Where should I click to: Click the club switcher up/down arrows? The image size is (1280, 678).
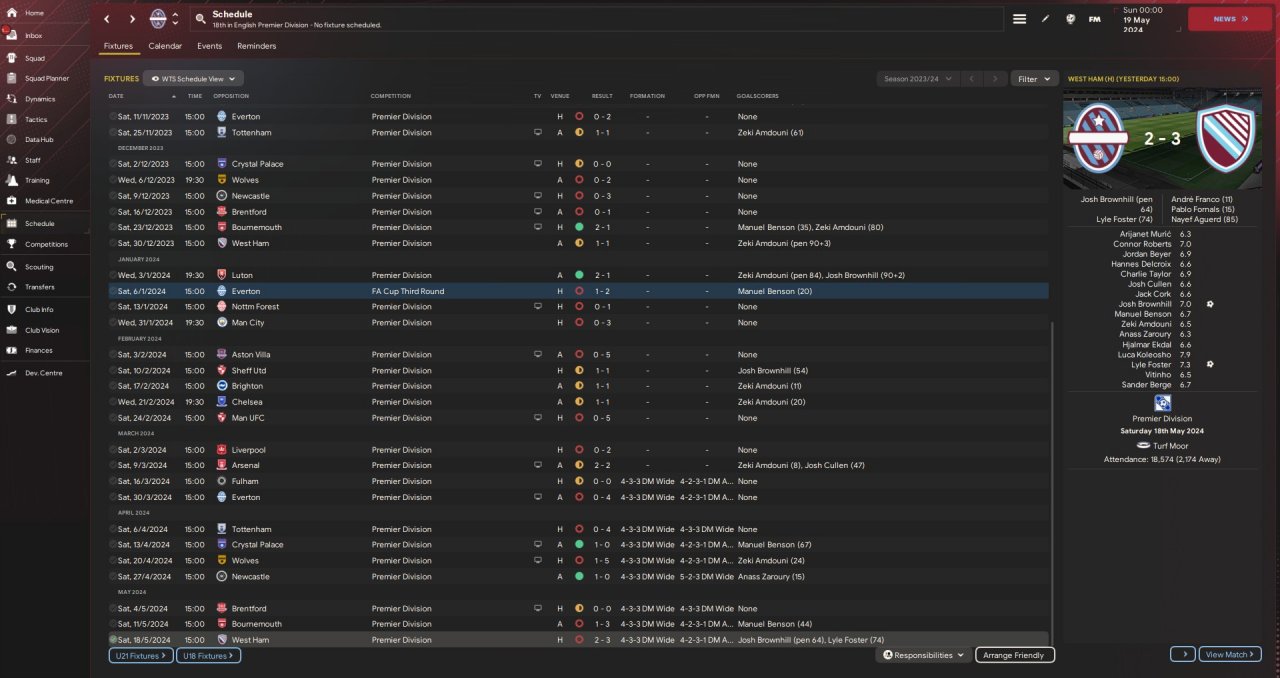[x=177, y=19]
